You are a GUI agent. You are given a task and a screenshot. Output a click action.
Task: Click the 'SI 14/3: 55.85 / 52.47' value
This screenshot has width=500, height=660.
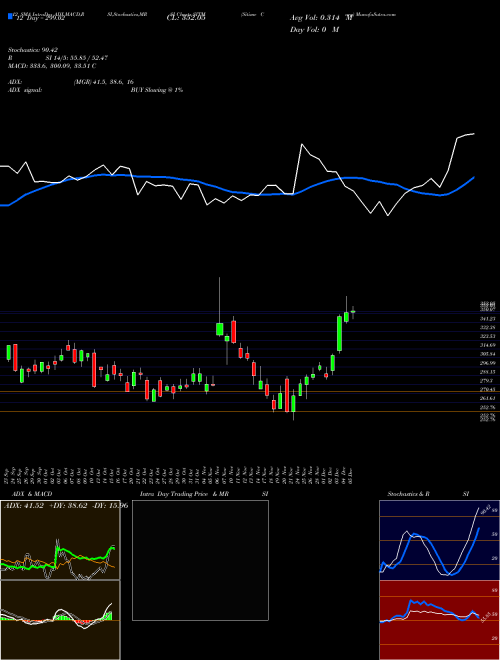point(77,58)
